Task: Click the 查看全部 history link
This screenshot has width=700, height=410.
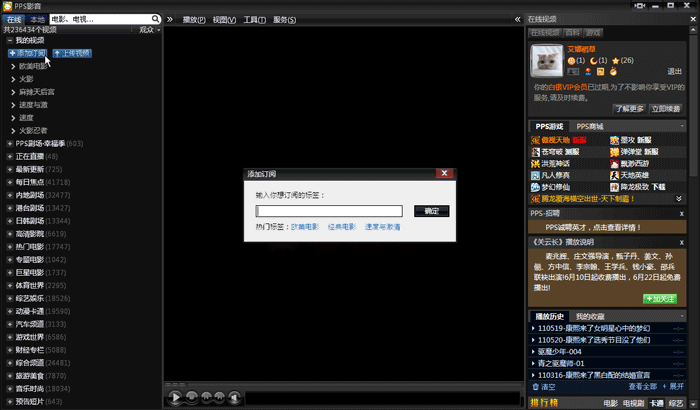Action: coord(642,386)
